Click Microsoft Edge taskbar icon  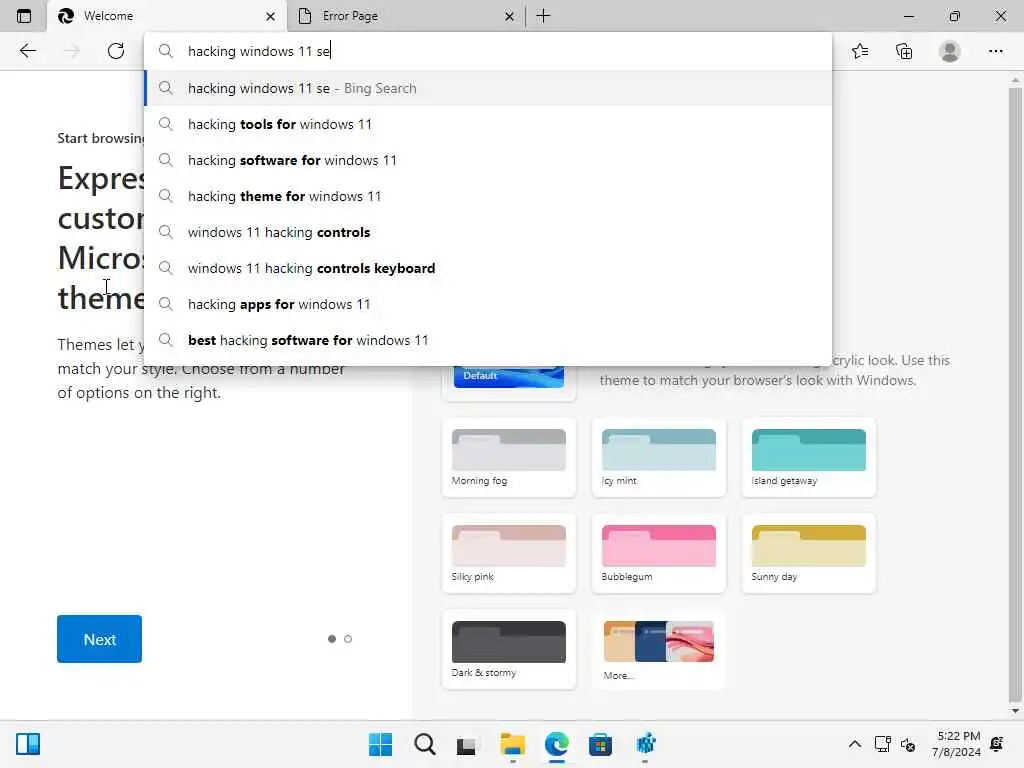click(556, 744)
